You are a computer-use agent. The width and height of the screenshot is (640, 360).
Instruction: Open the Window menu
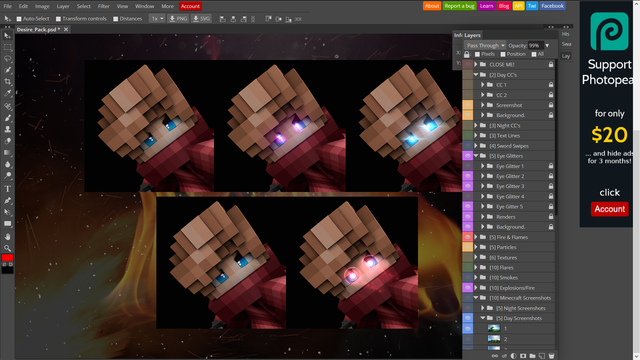click(144, 6)
